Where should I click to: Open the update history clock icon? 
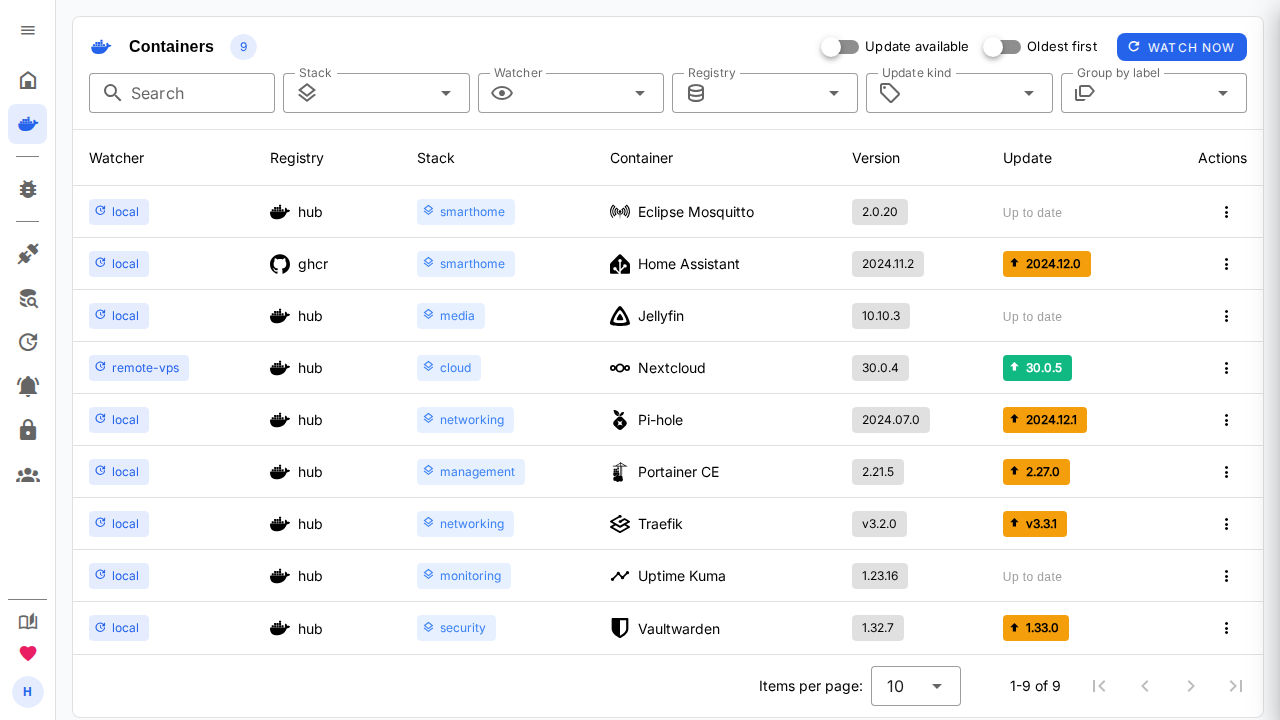[x=28, y=342]
